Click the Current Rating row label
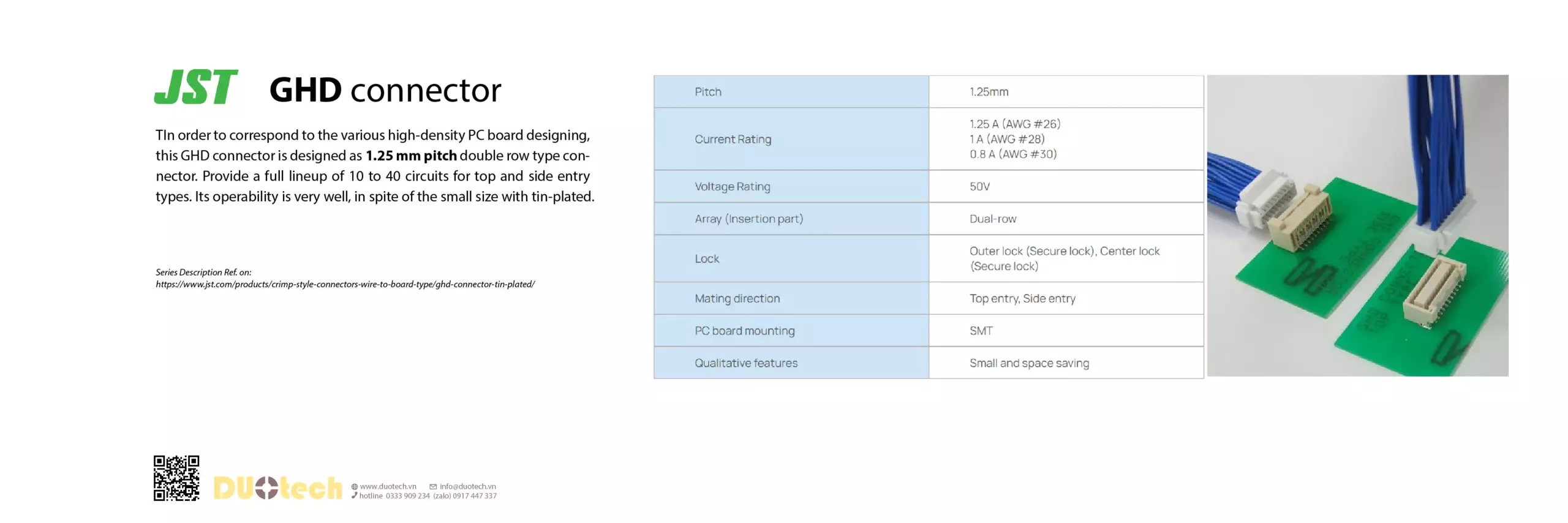 tap(733, 139)
